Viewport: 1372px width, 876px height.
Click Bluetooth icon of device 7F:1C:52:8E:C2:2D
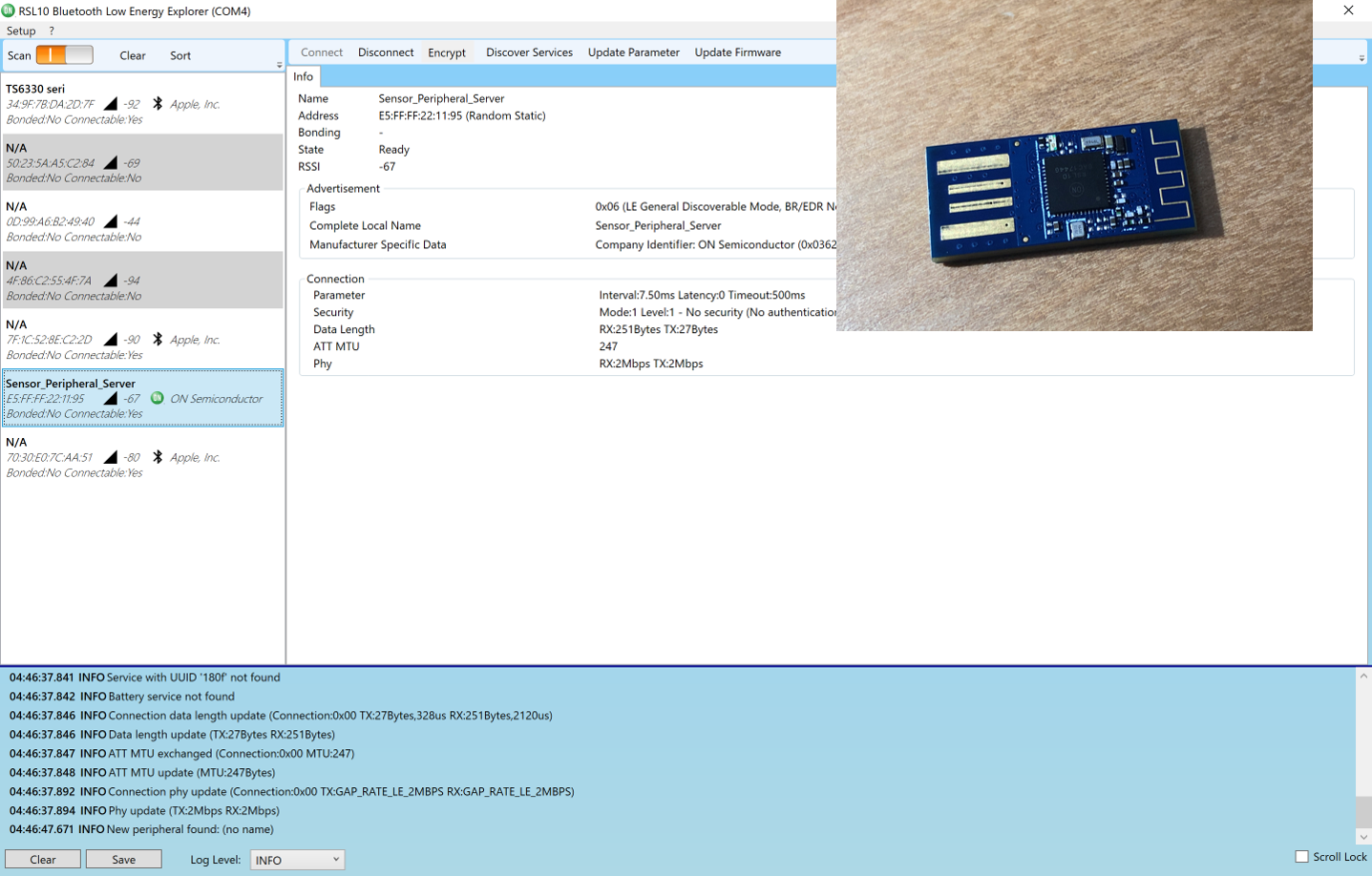coord(158,339)
